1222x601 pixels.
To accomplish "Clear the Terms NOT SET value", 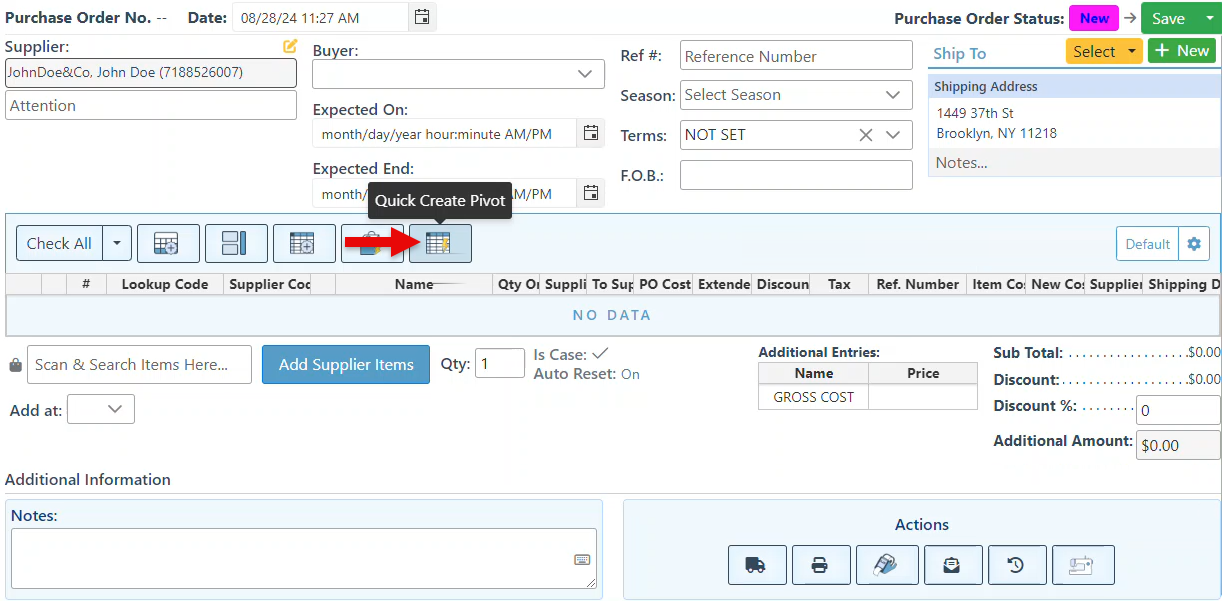I will 866,135.
